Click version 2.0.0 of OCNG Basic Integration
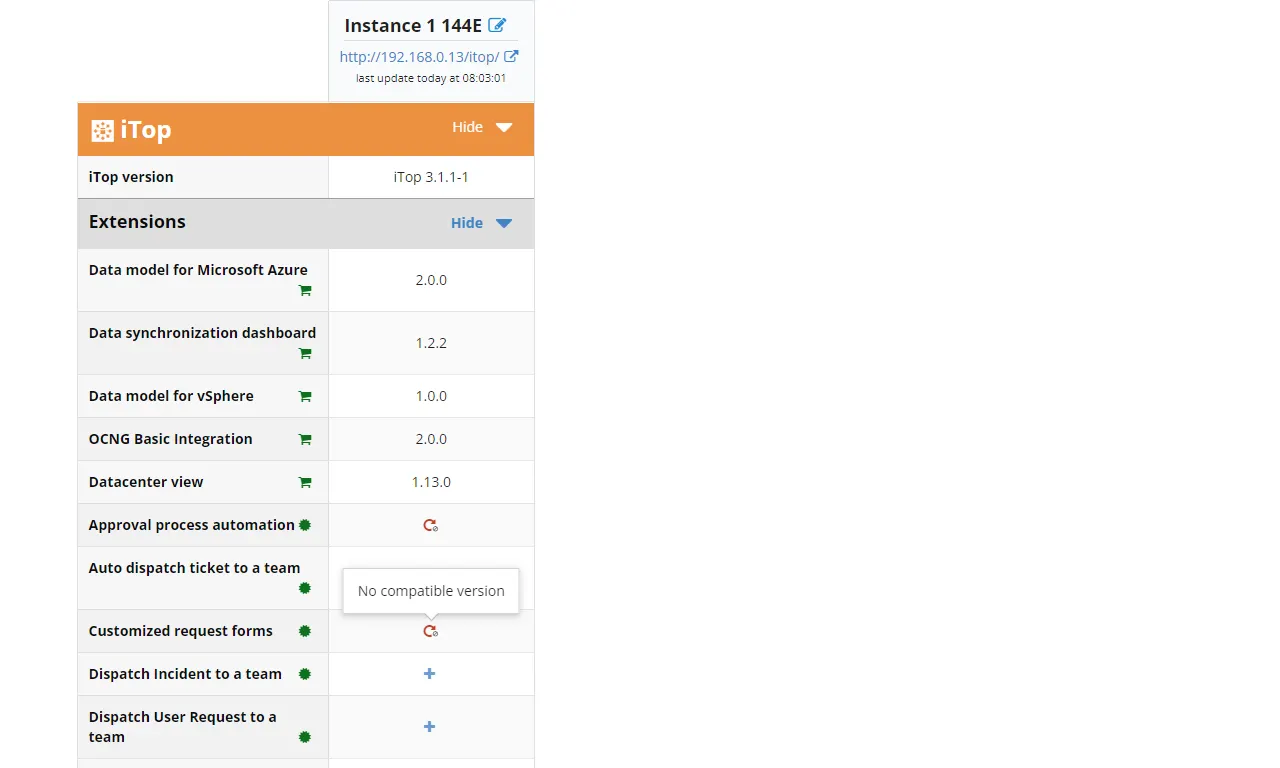 click(431, 439)
